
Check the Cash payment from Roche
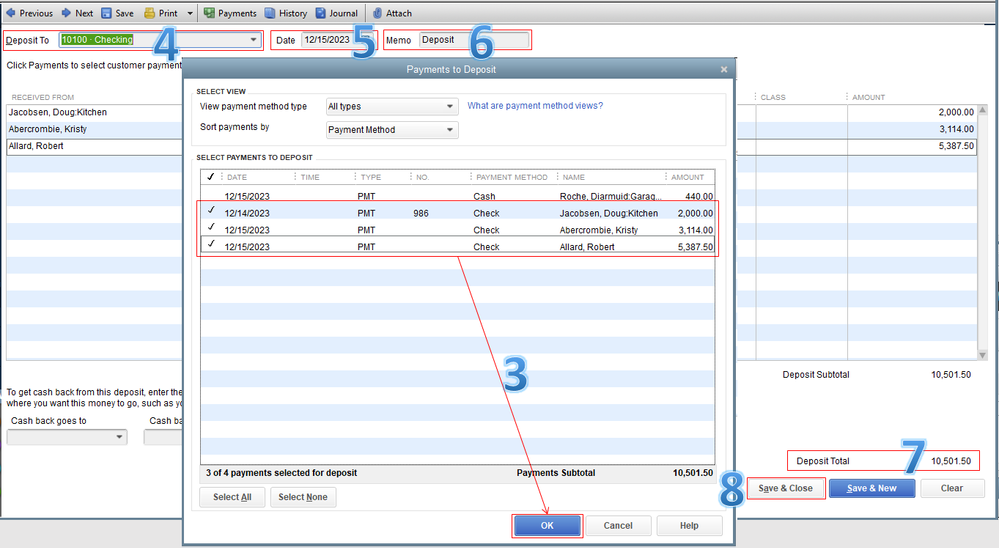[x=211, y=196]
